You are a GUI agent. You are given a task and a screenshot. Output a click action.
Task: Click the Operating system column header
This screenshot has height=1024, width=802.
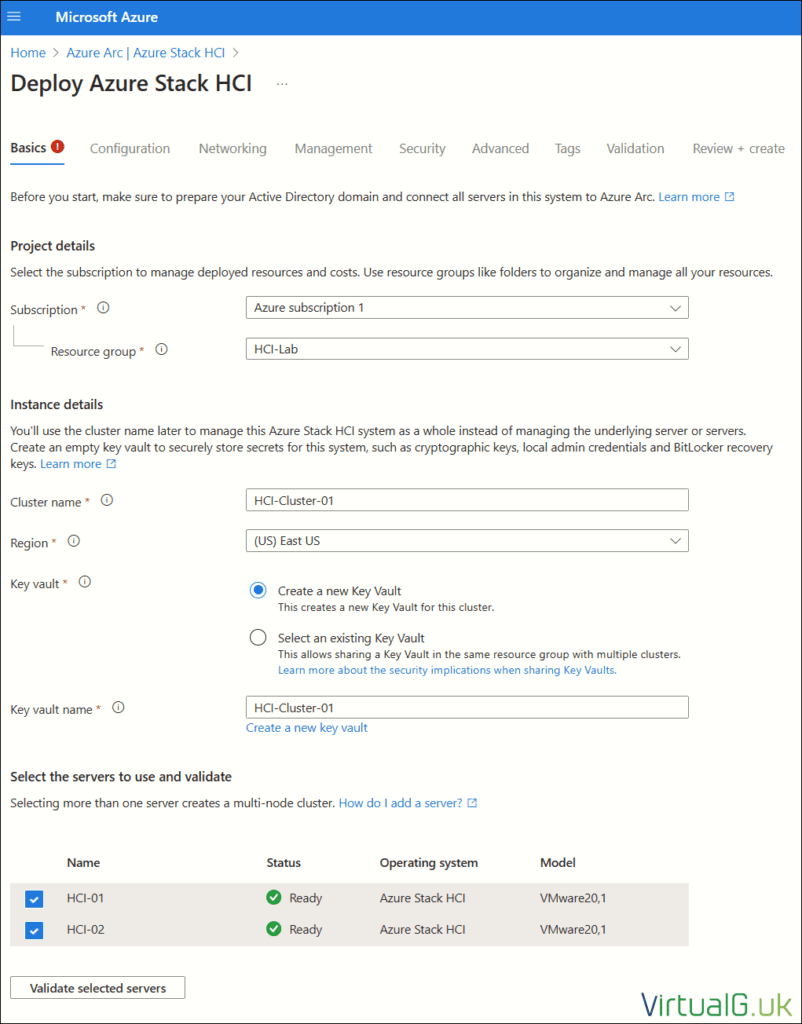point(428,863)
